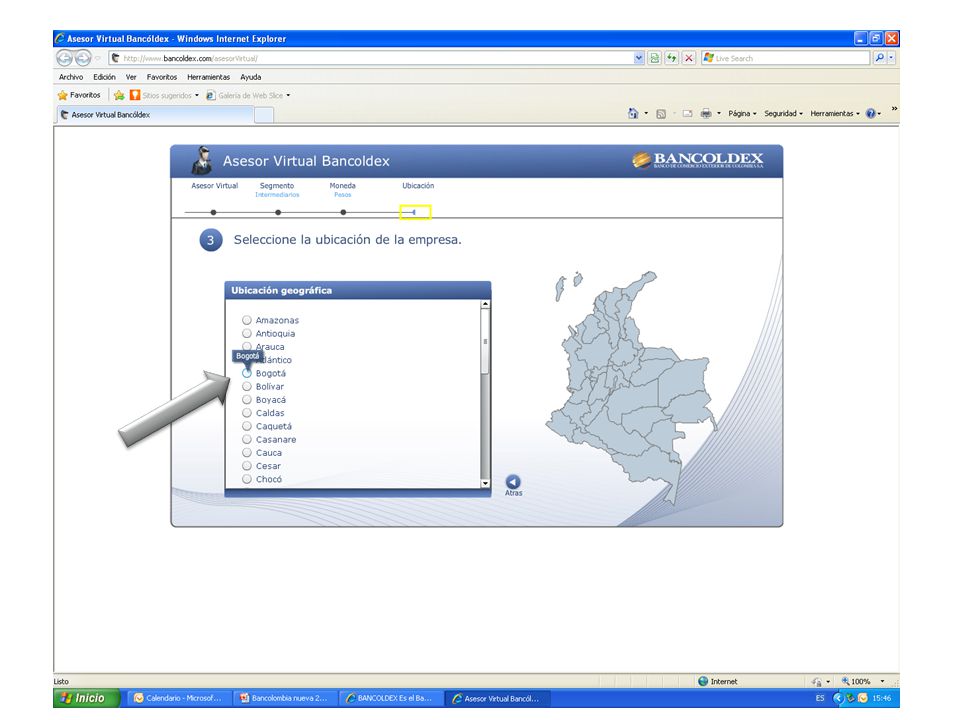Expand the command bar overflow chevron
The width and height of the screenshot is (960, 720).
pos(894,109)
